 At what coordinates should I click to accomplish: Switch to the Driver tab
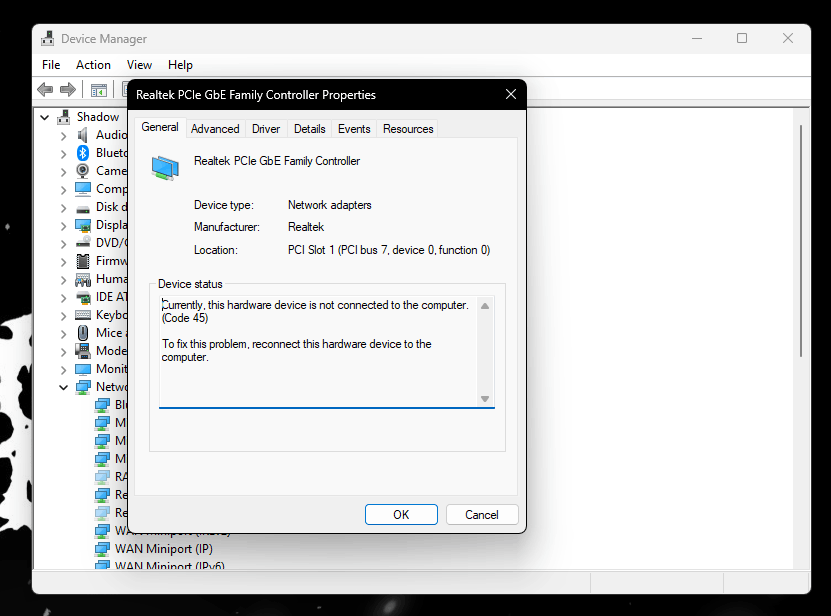(265, 128)
